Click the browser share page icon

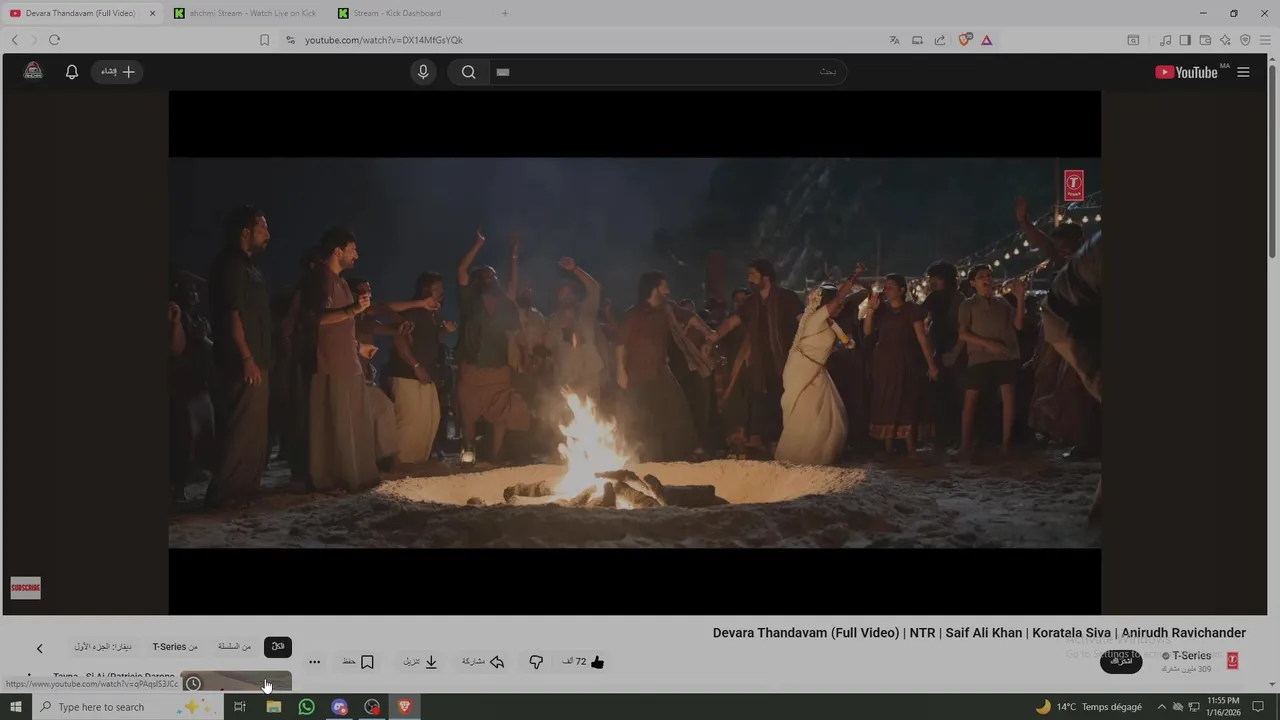tap(940, 40)
